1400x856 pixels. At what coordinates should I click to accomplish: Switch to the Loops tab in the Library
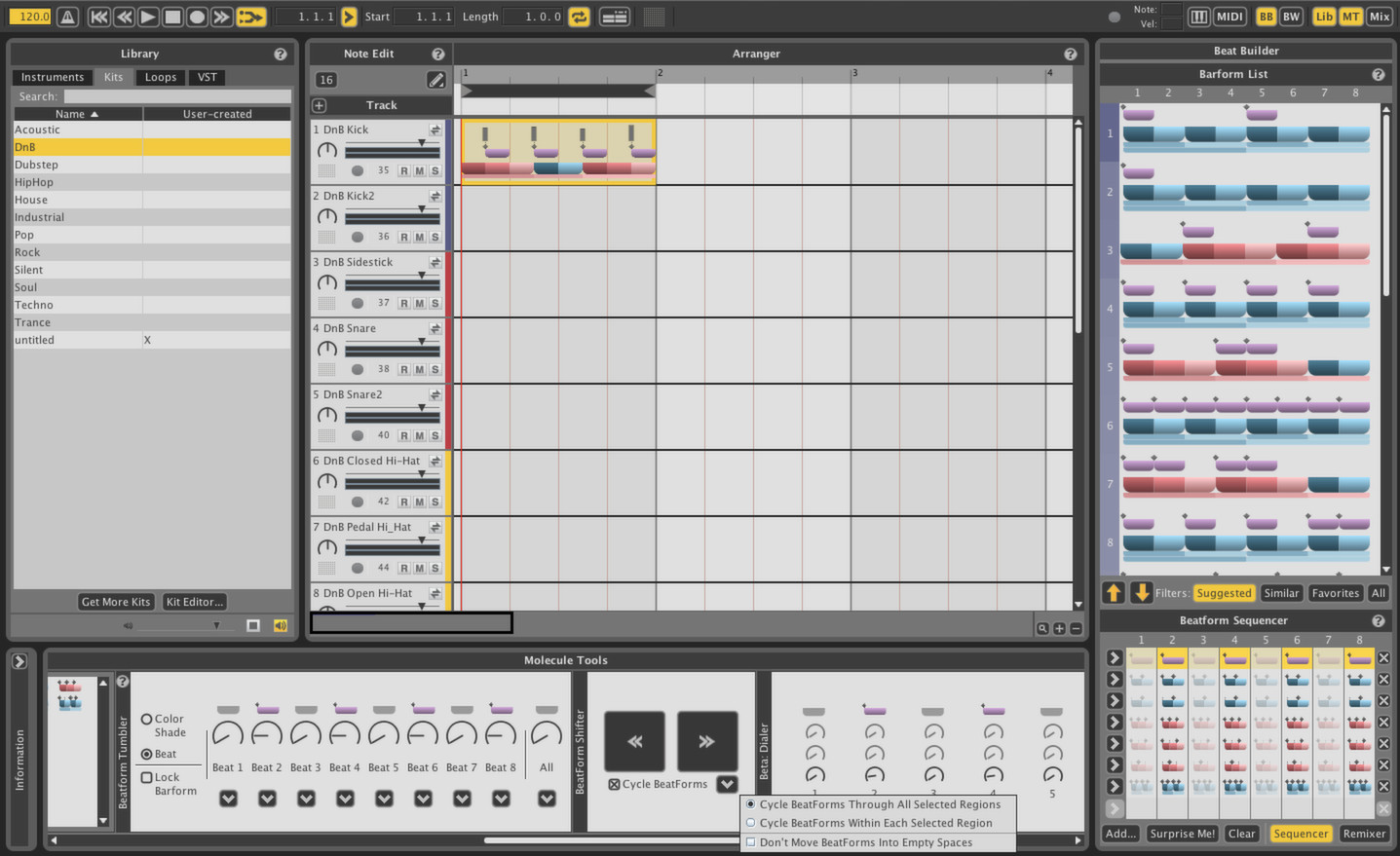(160, 77)
